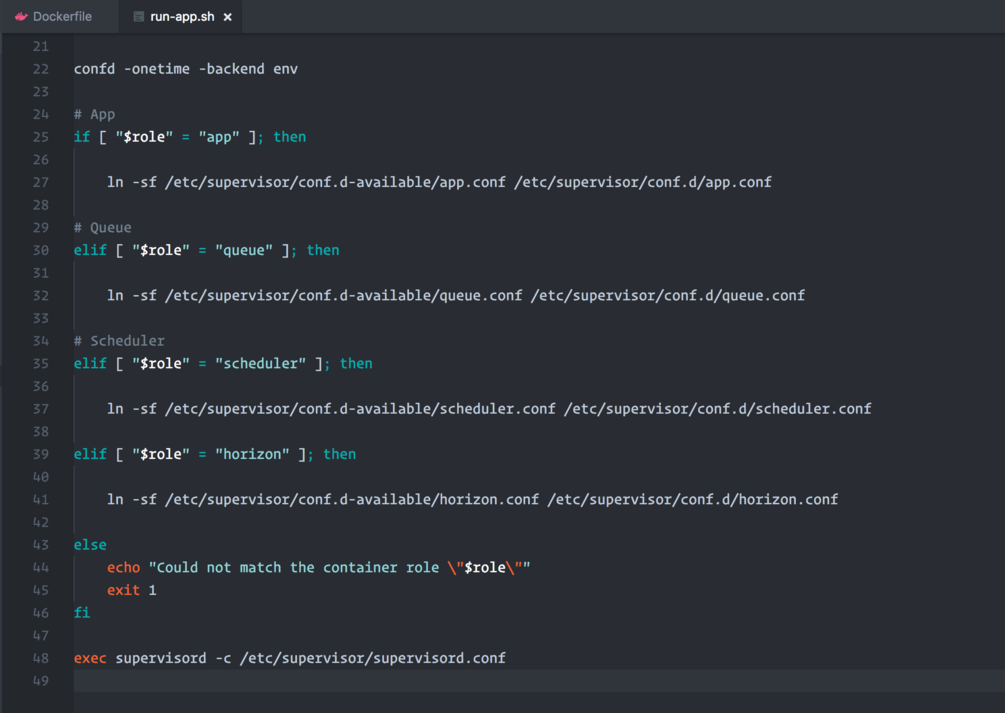Click line number 48 in the gutter

pyautogui.click(x=40, y=658)
